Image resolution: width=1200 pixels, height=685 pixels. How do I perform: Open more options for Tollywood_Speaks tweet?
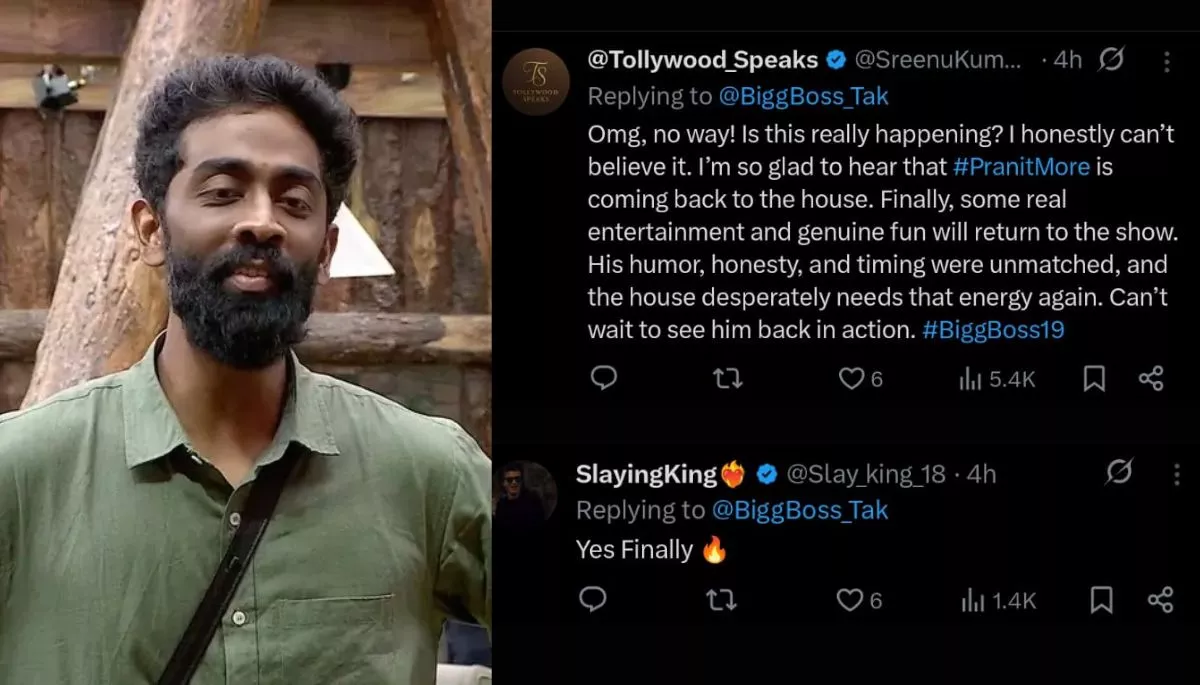pos(1166,61)
